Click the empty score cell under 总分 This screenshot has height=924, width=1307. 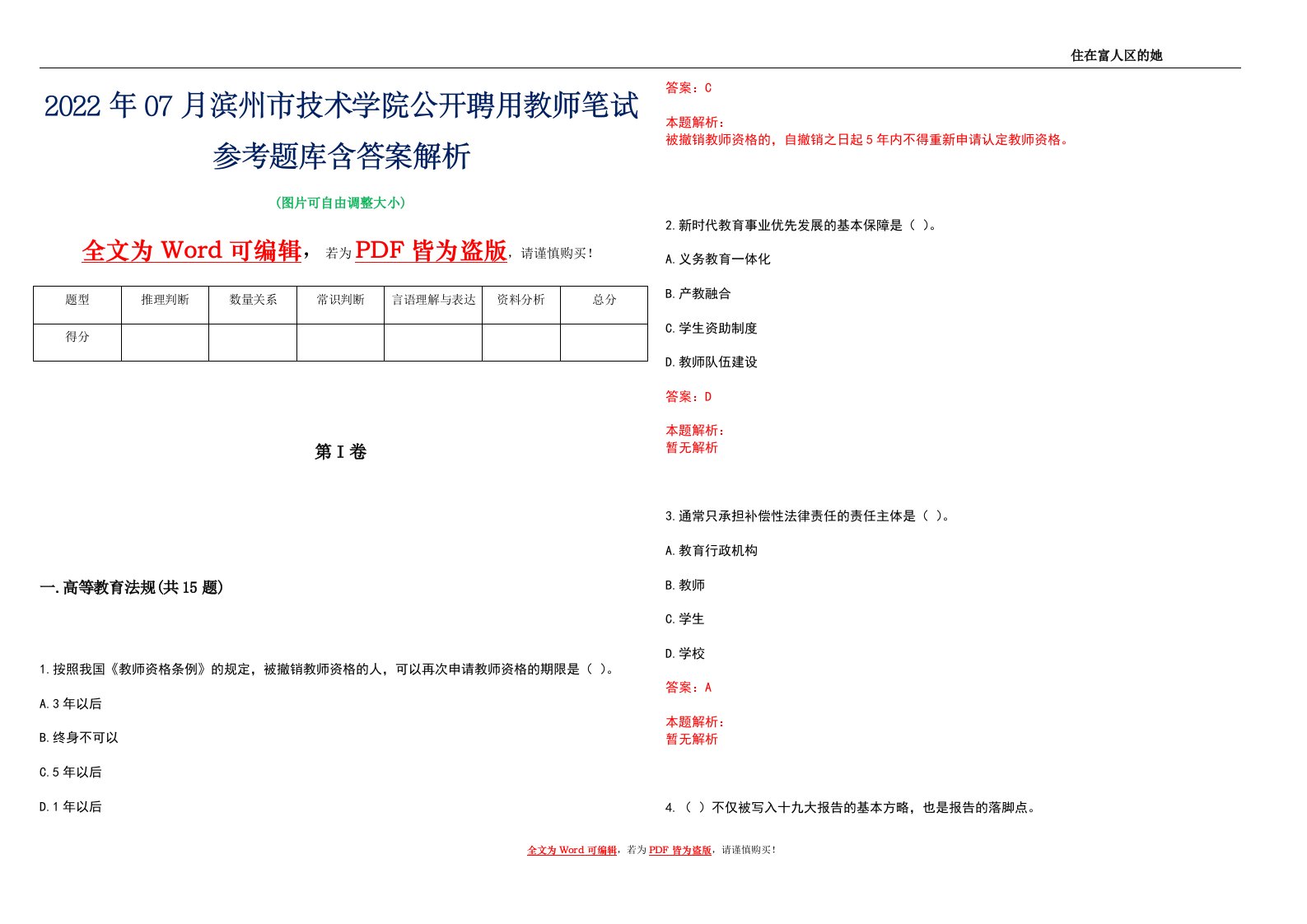point(604,342)
